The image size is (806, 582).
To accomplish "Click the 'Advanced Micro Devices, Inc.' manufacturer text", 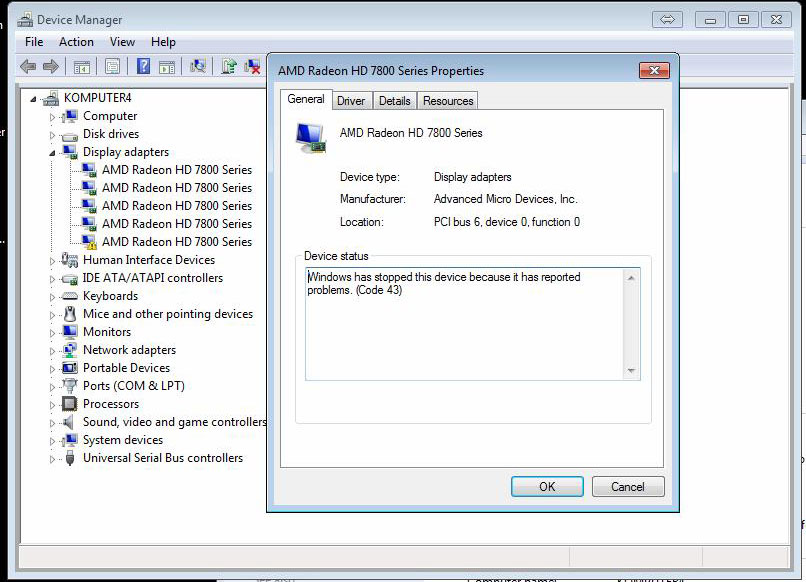I will (506, 199).
